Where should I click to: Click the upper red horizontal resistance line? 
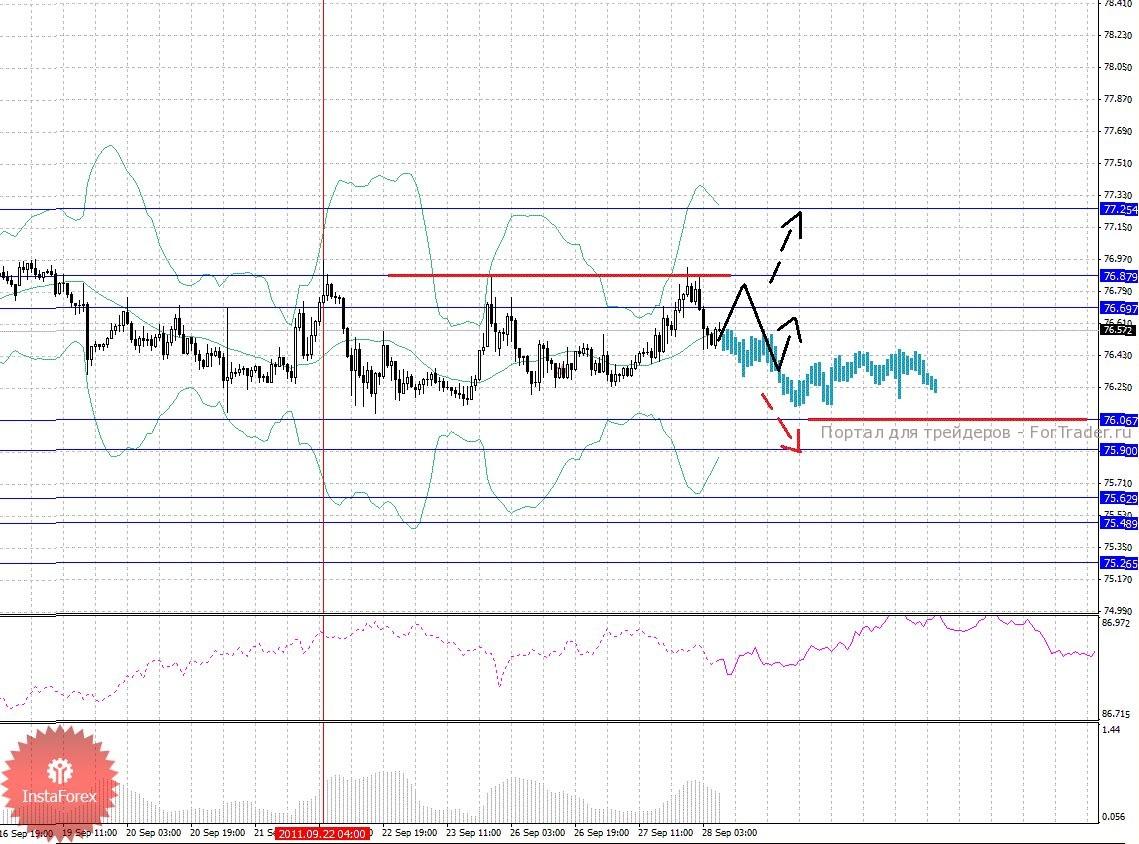point(559,275)
